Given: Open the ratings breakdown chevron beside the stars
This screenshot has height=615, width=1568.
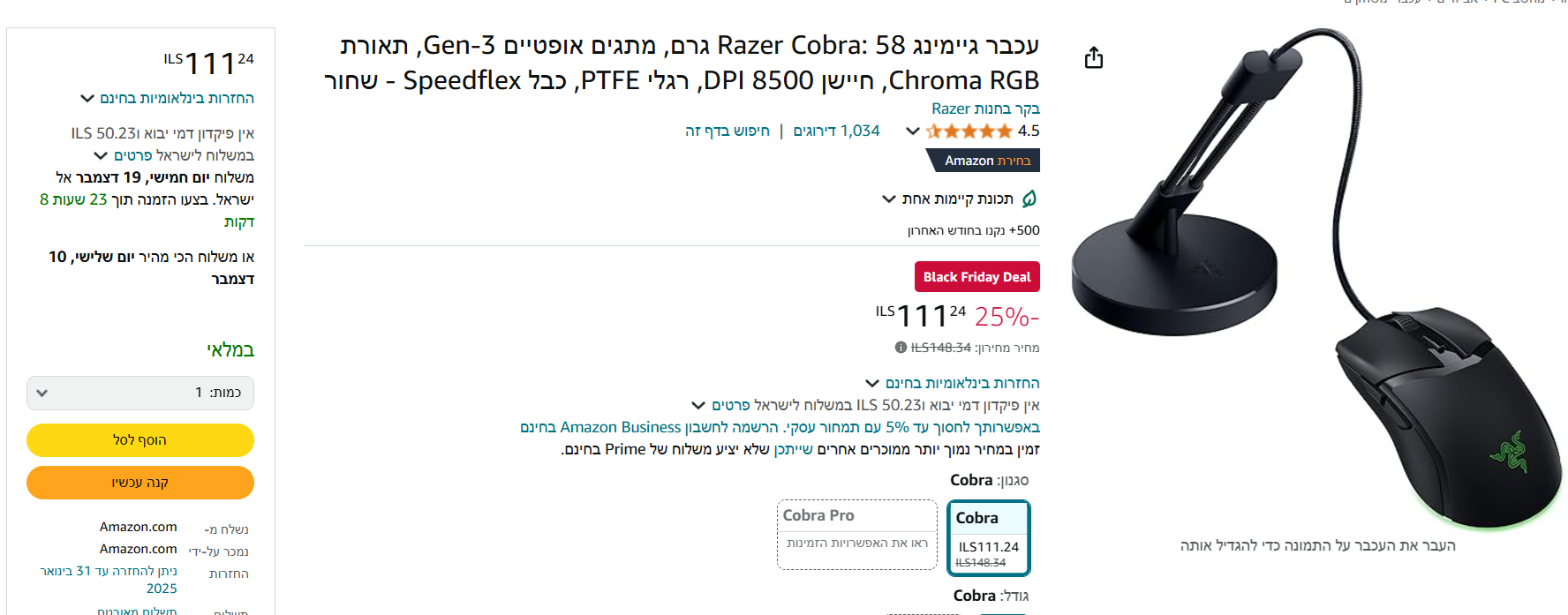Looking at the screenshot, I should pyautogui.click(x=913, y=131).
